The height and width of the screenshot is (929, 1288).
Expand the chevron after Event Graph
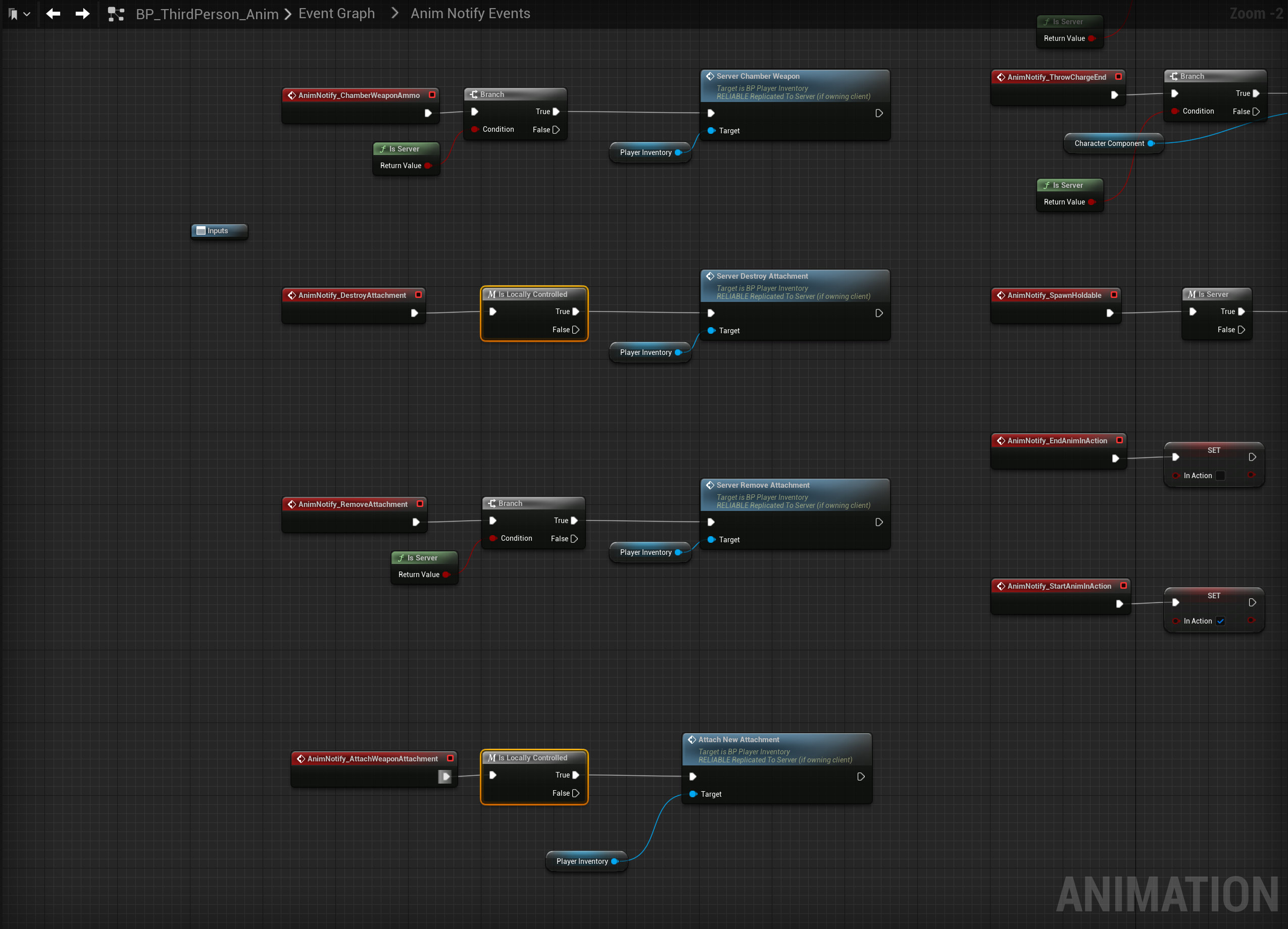click(x=394, y=13)
